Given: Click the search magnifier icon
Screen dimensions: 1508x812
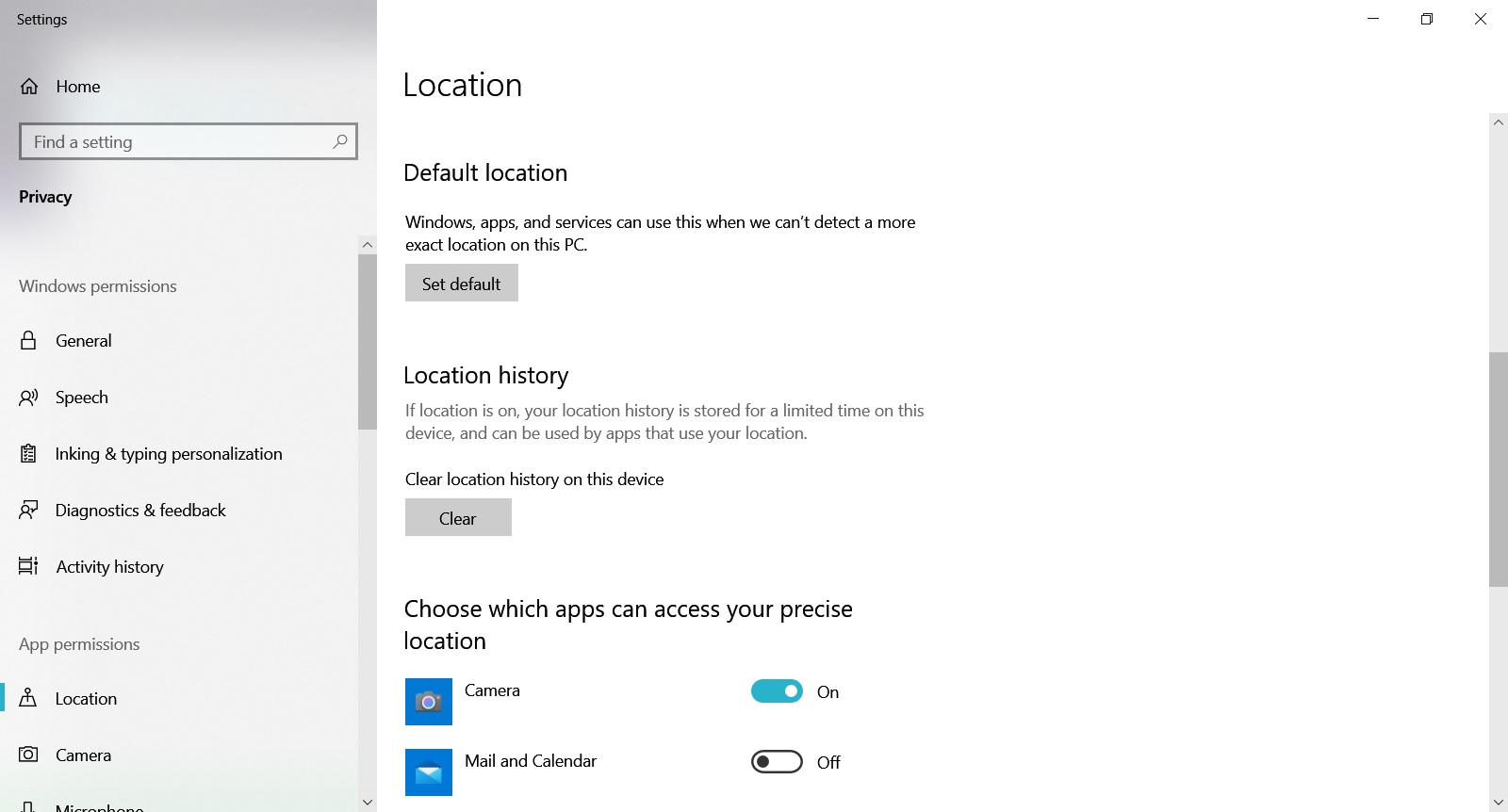Looking at the screenshot, I should coord(340,141).
